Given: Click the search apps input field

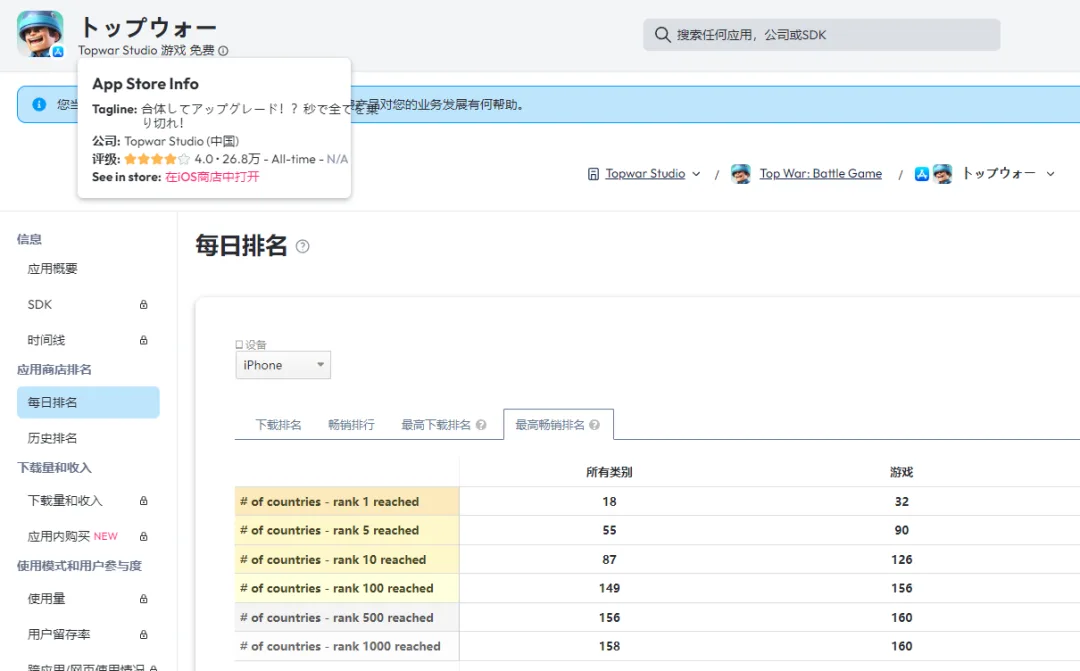Looking at the screenshot, I should (x=830, y=35).
